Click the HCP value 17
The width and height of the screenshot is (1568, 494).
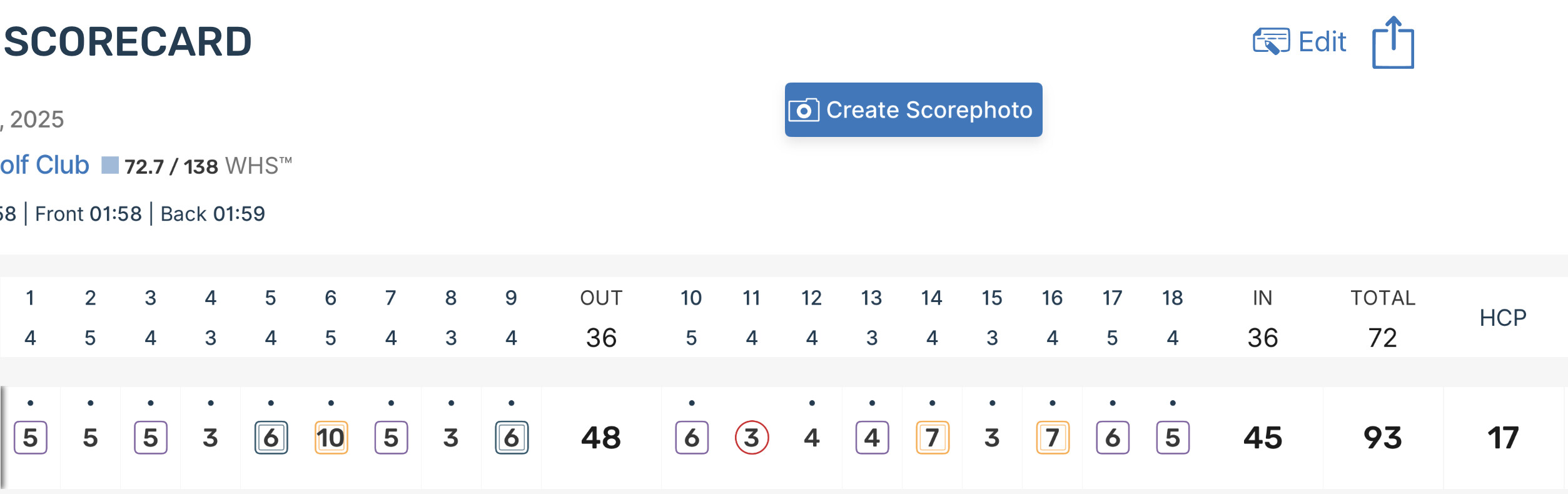coord(1502,438)
